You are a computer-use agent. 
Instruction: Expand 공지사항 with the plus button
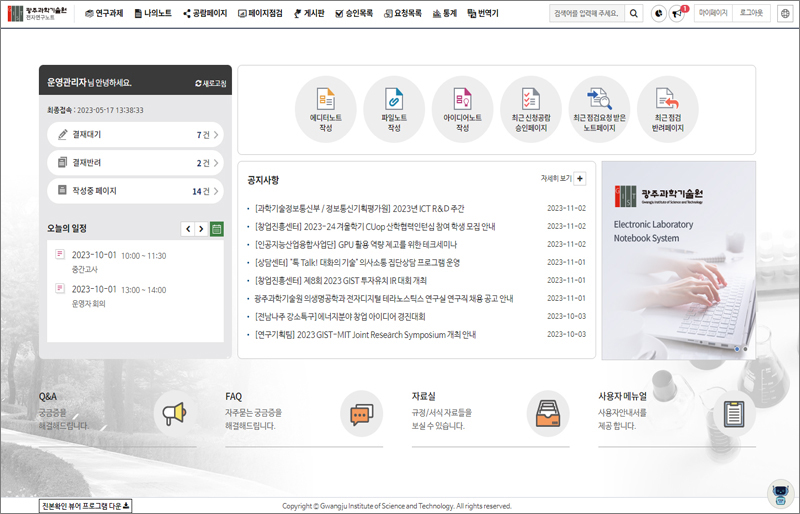(x=580, y=178)
